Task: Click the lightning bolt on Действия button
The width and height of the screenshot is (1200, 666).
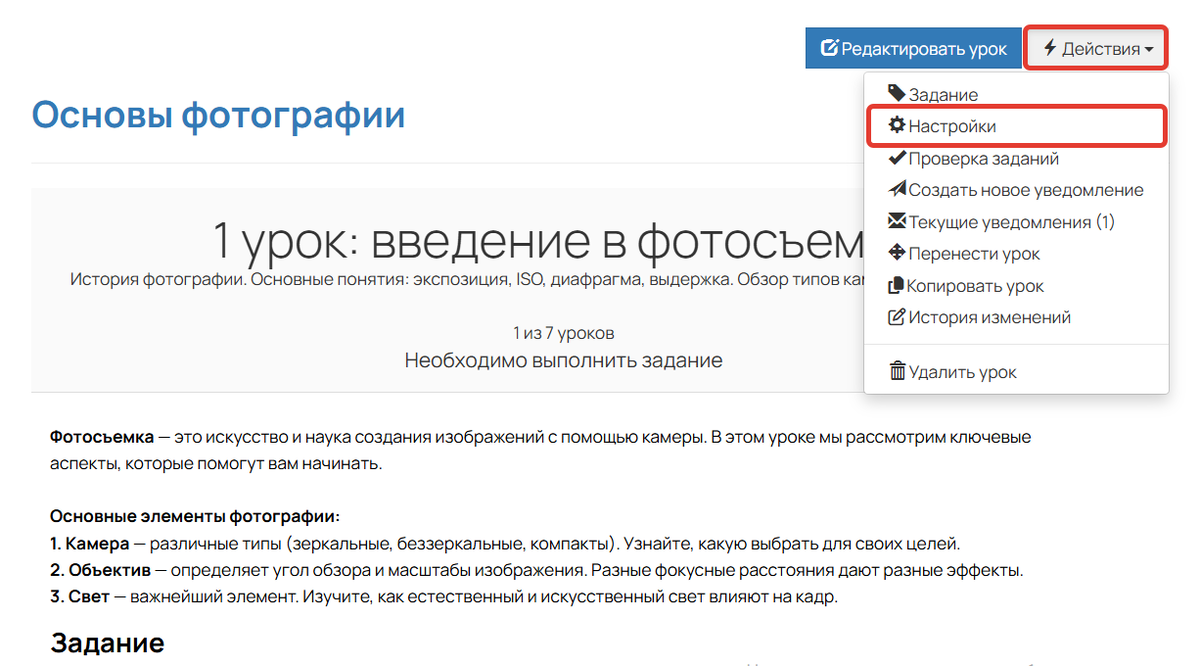Action: click(x=1048, y=47)
